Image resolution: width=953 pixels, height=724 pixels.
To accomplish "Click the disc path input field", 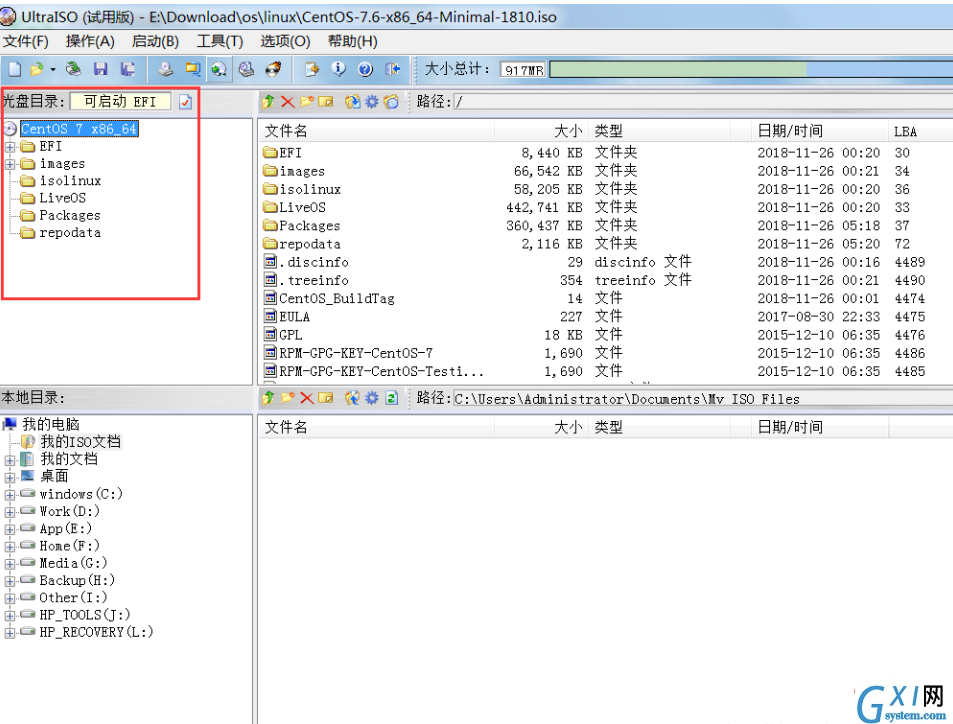I will point(703,102).
